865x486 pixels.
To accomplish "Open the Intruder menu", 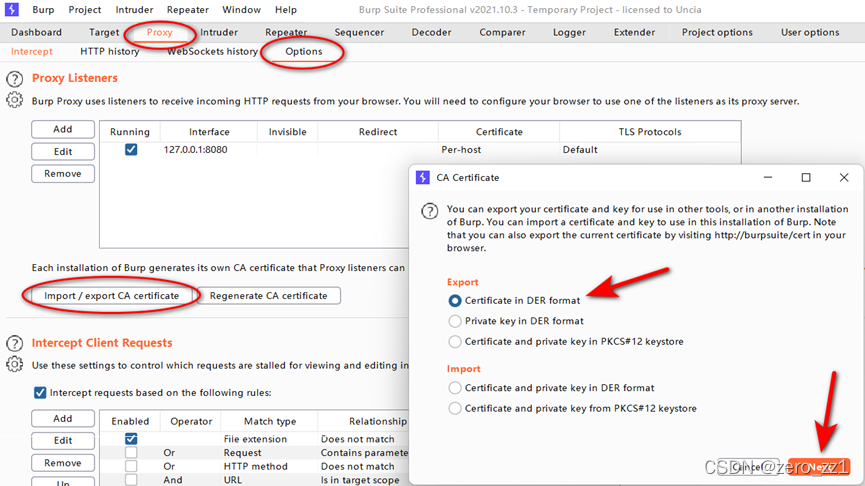I will pyautogui.click(x=134, y=10).
